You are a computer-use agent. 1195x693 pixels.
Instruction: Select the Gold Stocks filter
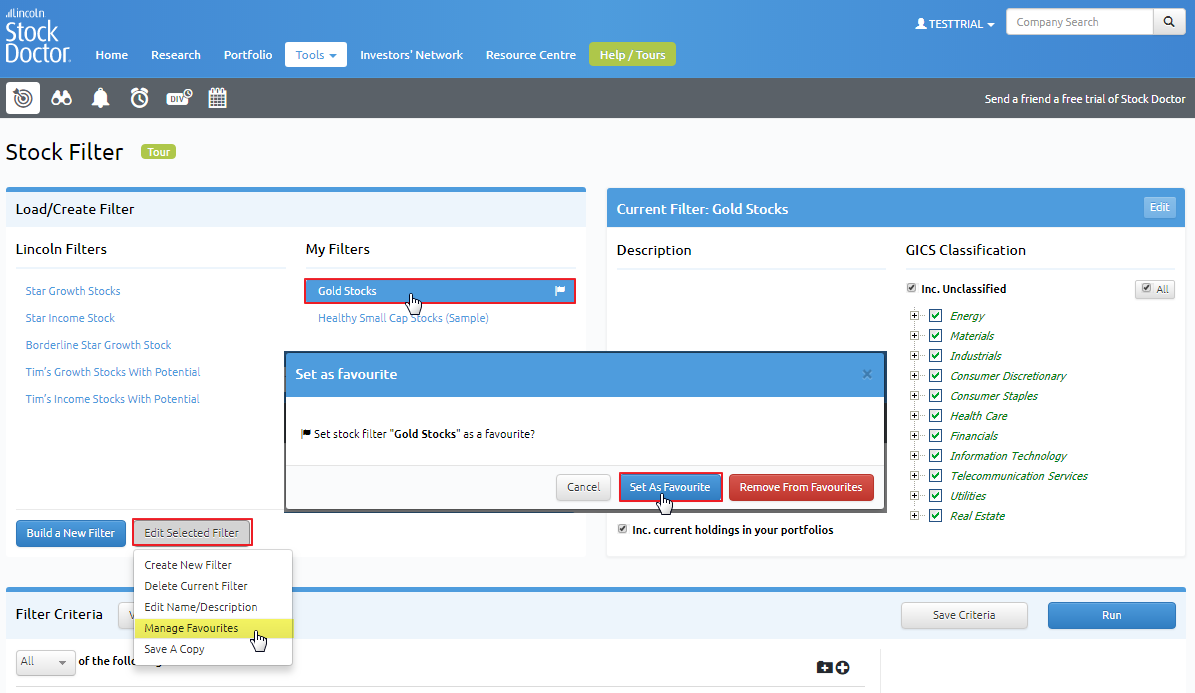(440, 290)
